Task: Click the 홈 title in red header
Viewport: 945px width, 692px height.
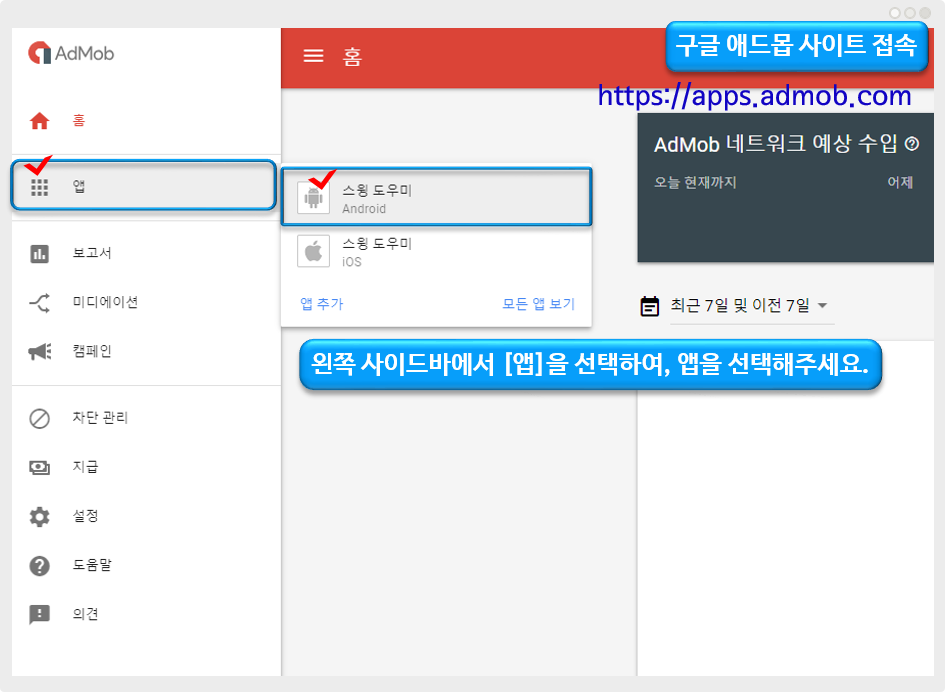Action: 352,56
